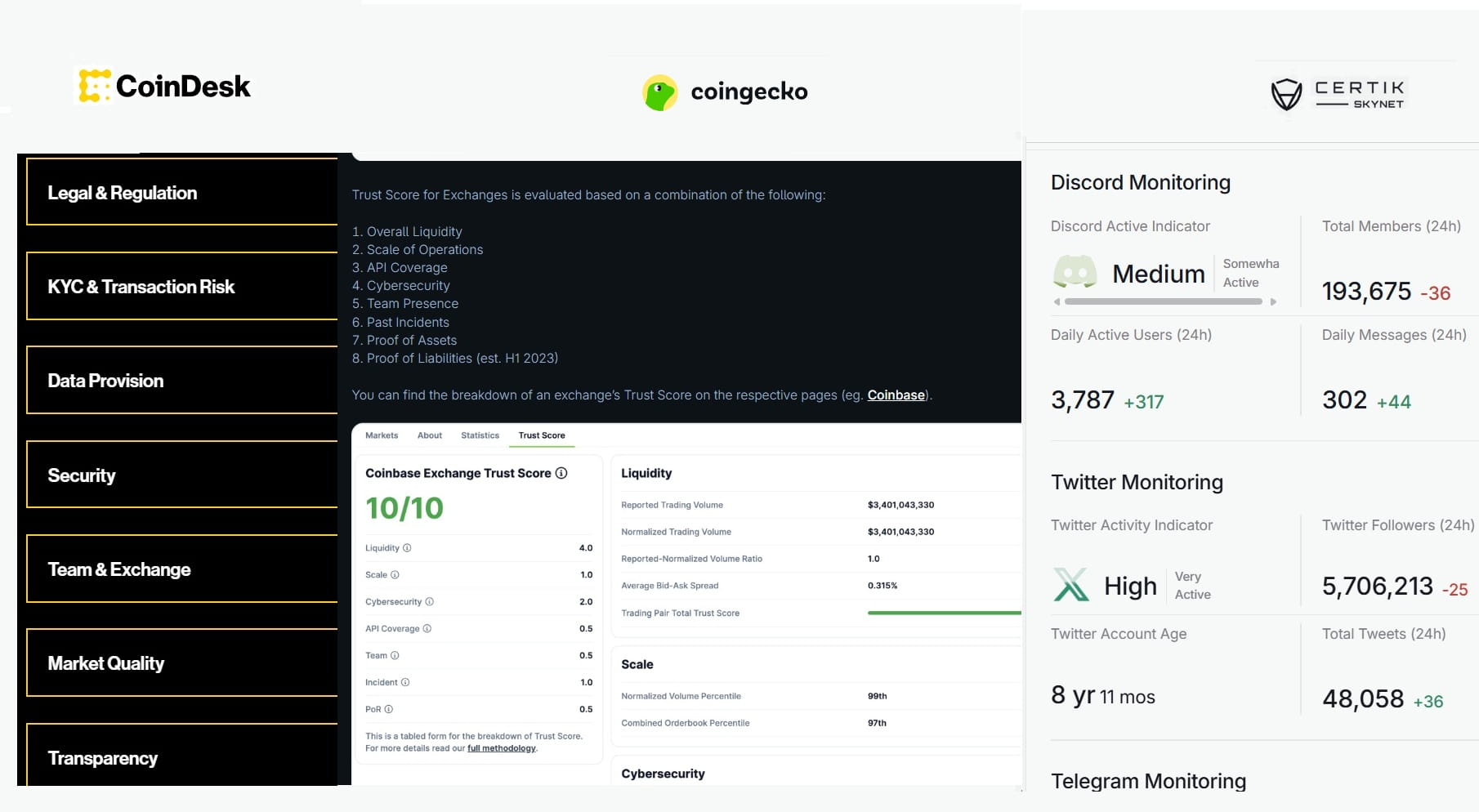The width and height of the screenshot is (1479, 812).
Task: Open the full methodology link
Action: [502, 748]
